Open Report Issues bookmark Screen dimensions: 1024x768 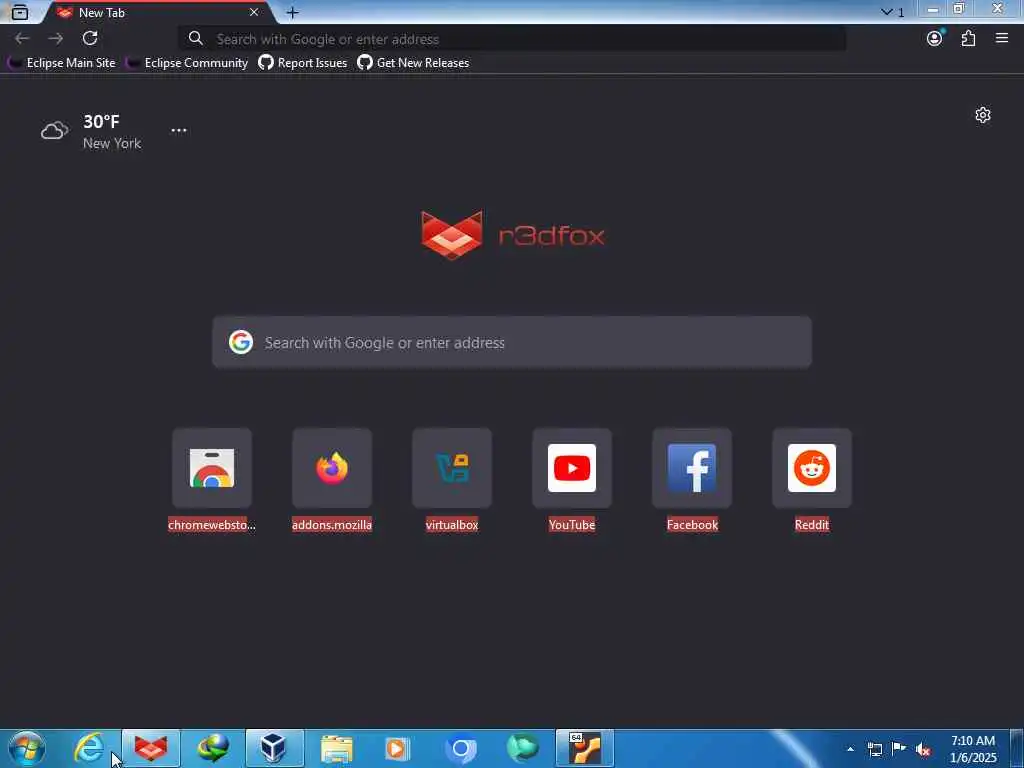(302, 63)
